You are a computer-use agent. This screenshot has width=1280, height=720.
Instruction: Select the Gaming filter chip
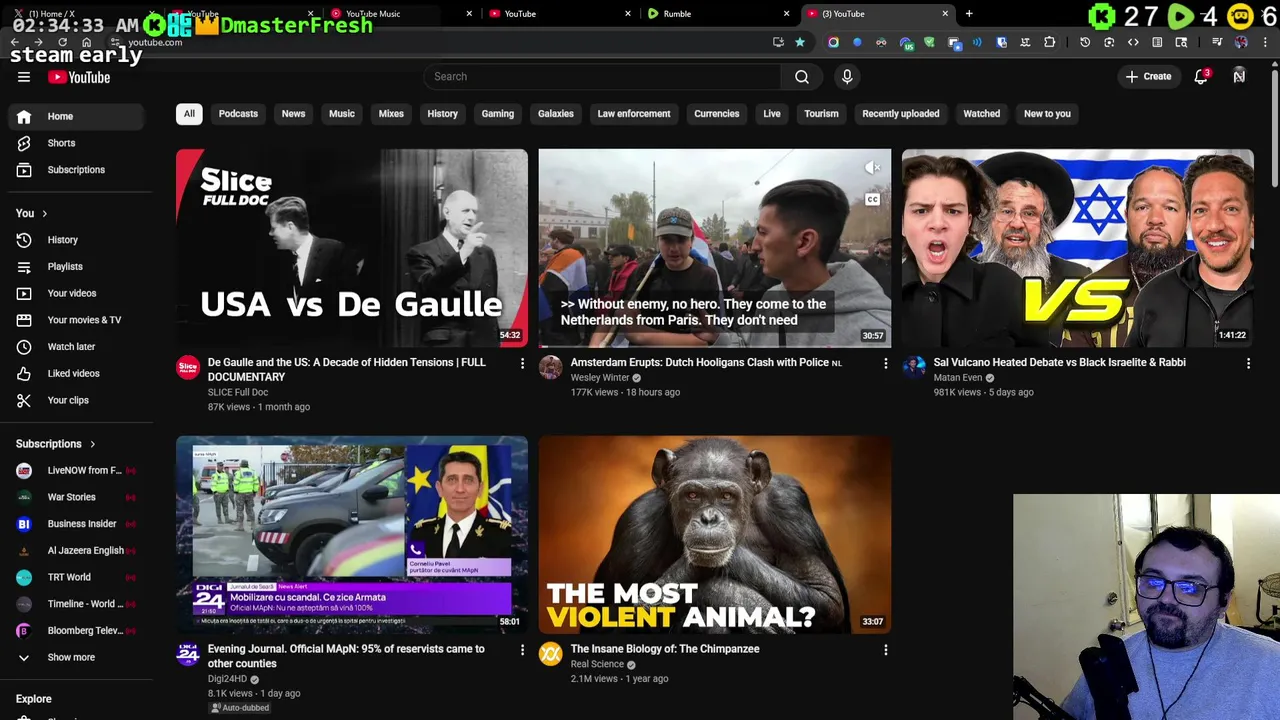coord(497,114)
